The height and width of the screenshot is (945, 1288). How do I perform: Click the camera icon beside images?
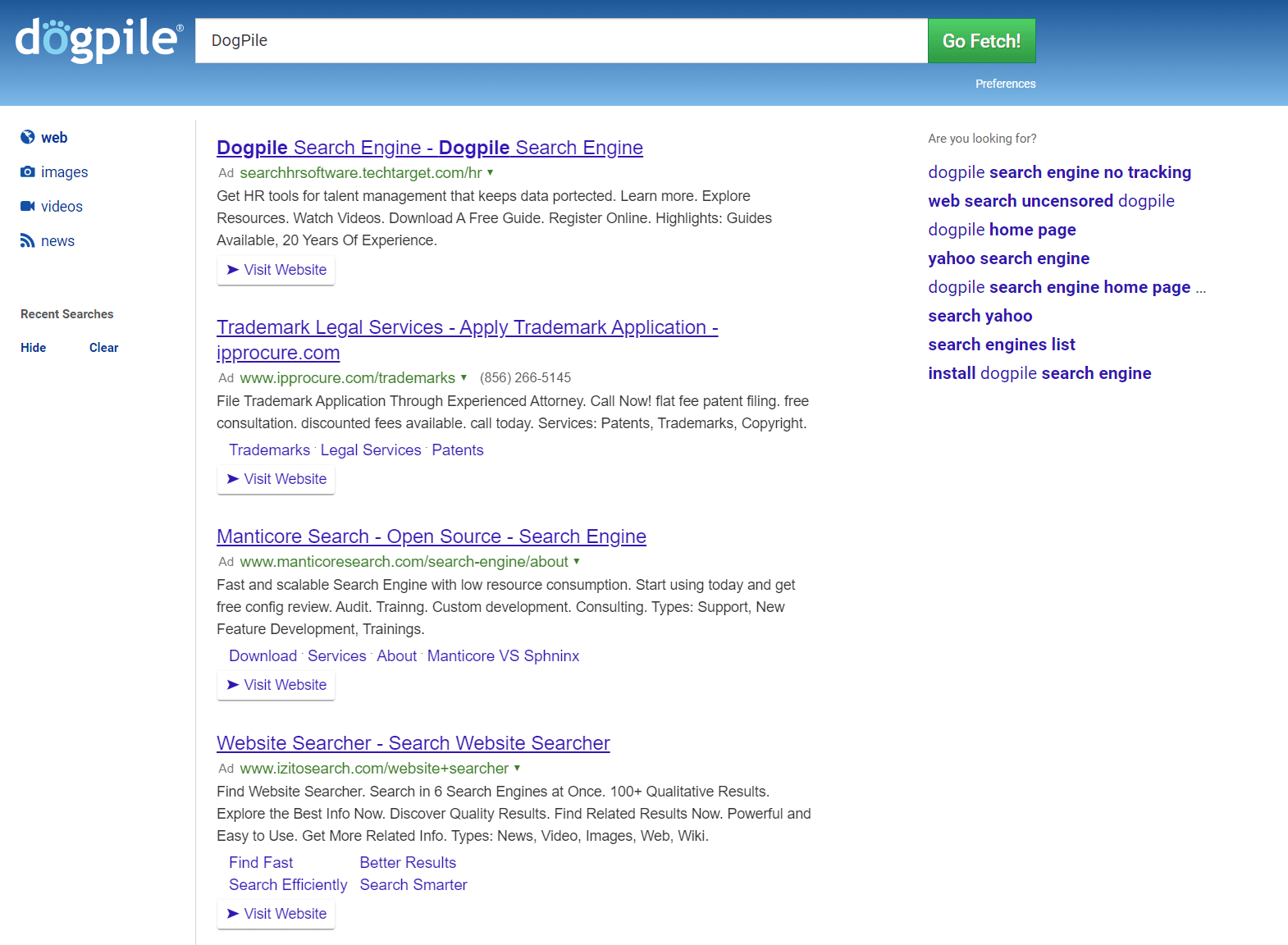click(28, 171)
